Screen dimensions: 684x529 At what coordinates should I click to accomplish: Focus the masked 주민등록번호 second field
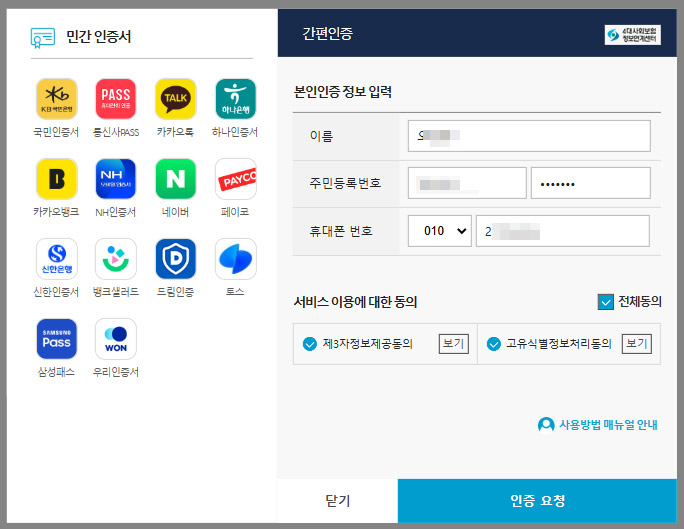(591, 183)
